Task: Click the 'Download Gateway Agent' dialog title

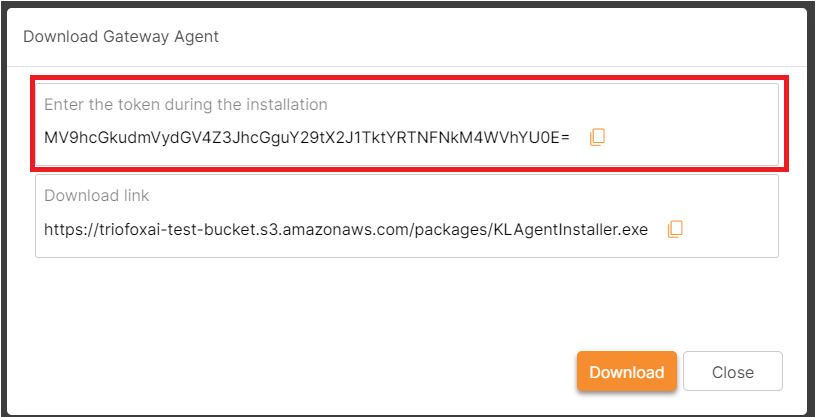Action: point(121,37)
